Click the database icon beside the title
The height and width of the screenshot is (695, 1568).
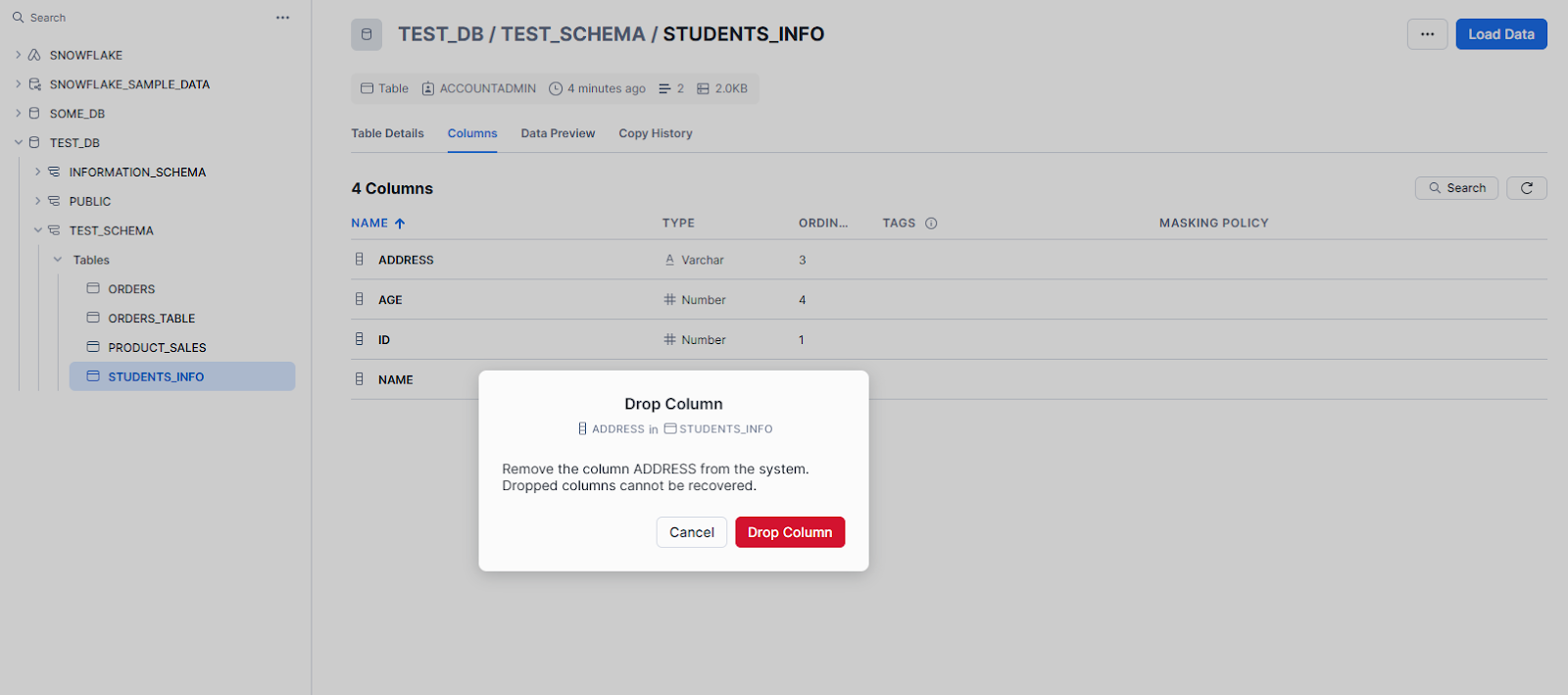(367, 34)
